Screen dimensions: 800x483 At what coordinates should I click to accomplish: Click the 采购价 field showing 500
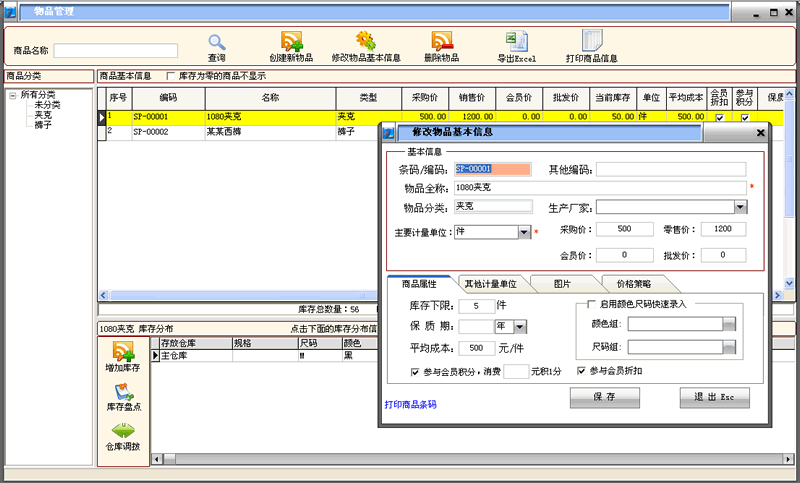(624, 229)
